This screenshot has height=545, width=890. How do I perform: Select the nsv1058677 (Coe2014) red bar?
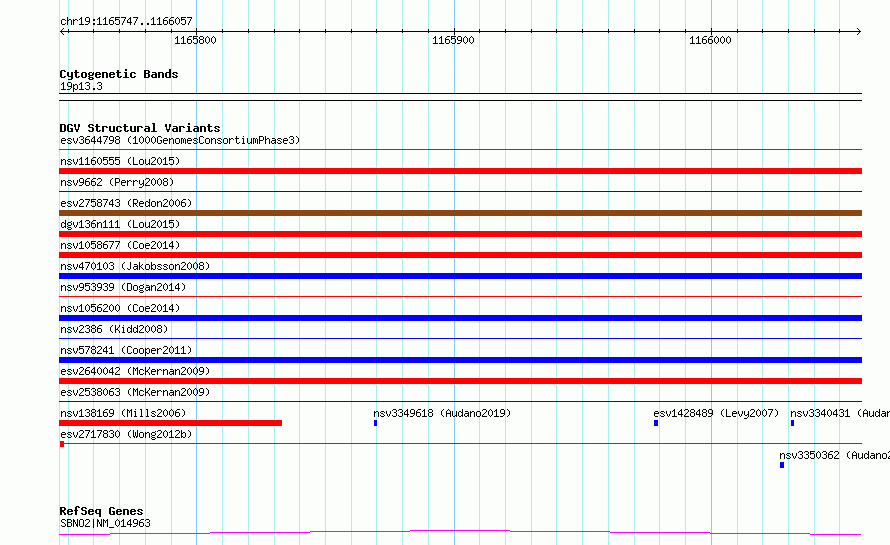tap(460, 255)
